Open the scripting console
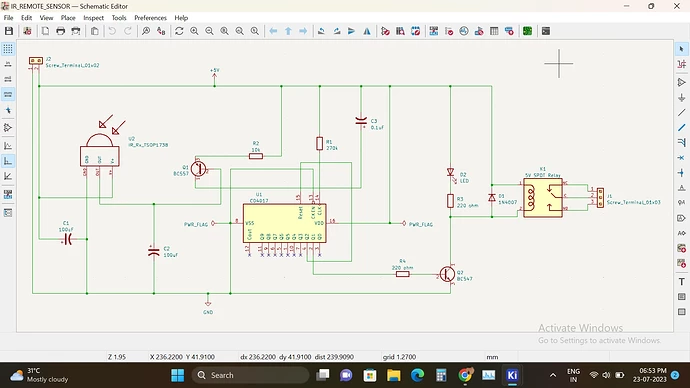Viewport: 690px width, 388px height. tap(546, 31)
